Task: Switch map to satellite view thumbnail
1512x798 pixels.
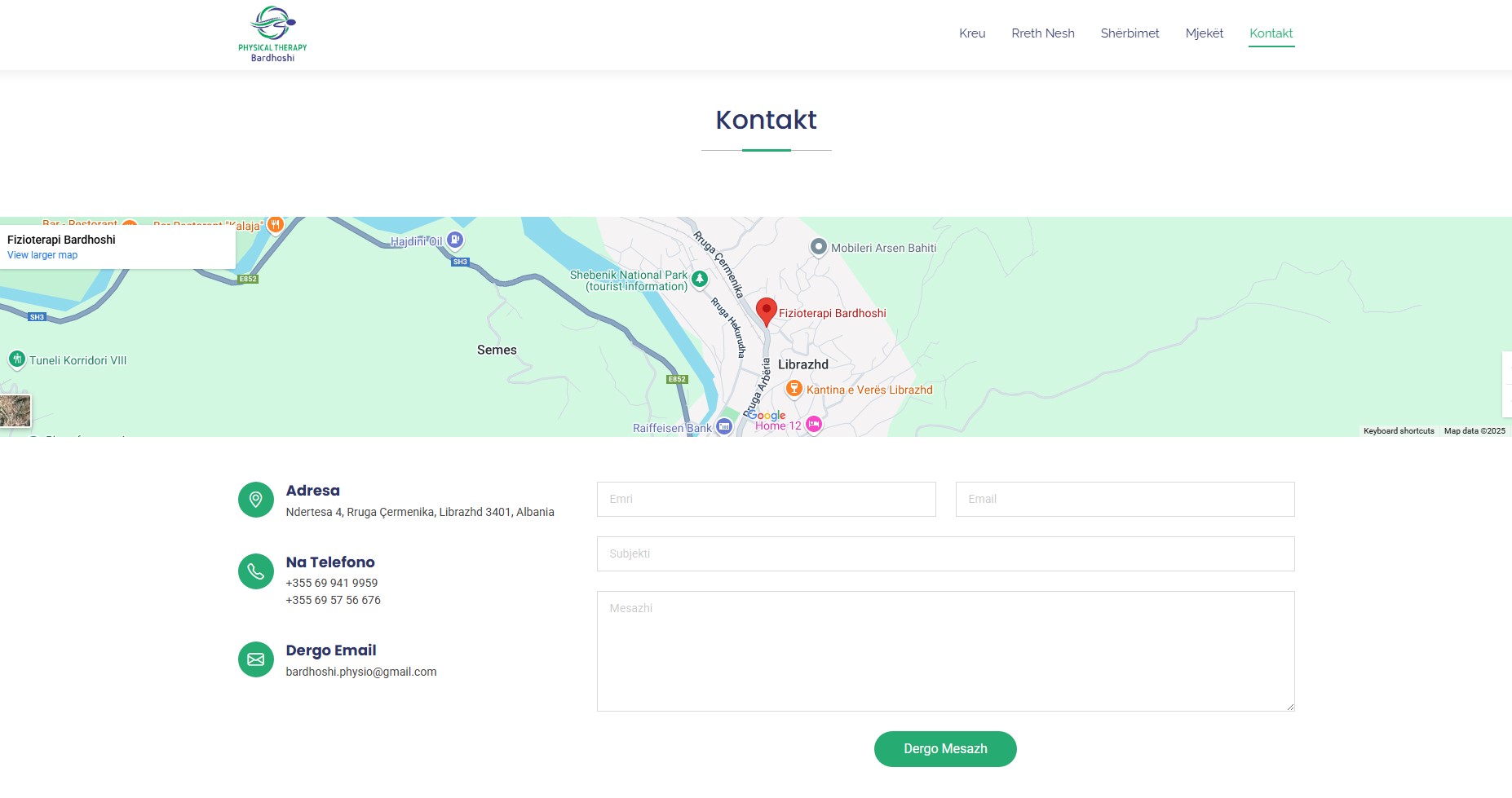Action: pos(15,411)
